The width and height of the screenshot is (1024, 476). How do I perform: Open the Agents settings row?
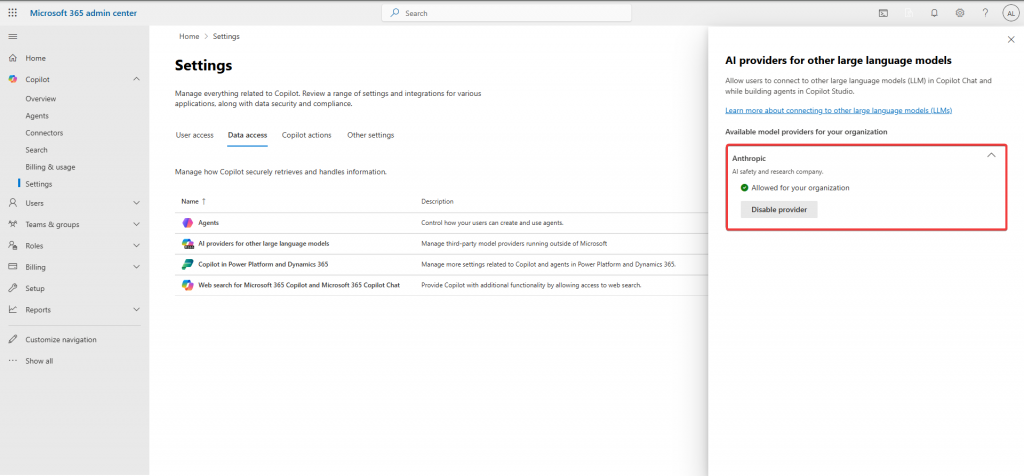441,223
